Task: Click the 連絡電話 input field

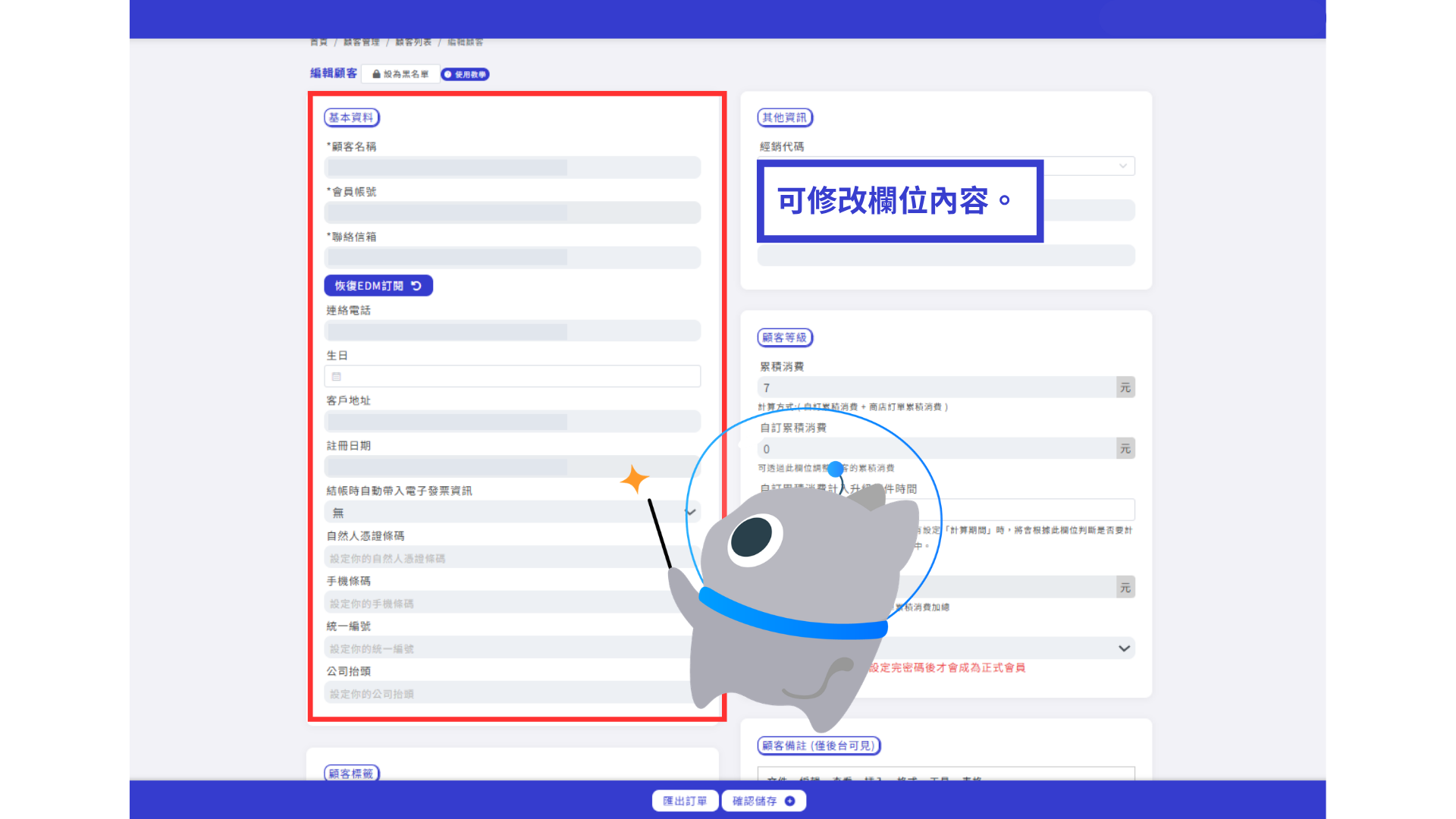Action: (513, 331)
